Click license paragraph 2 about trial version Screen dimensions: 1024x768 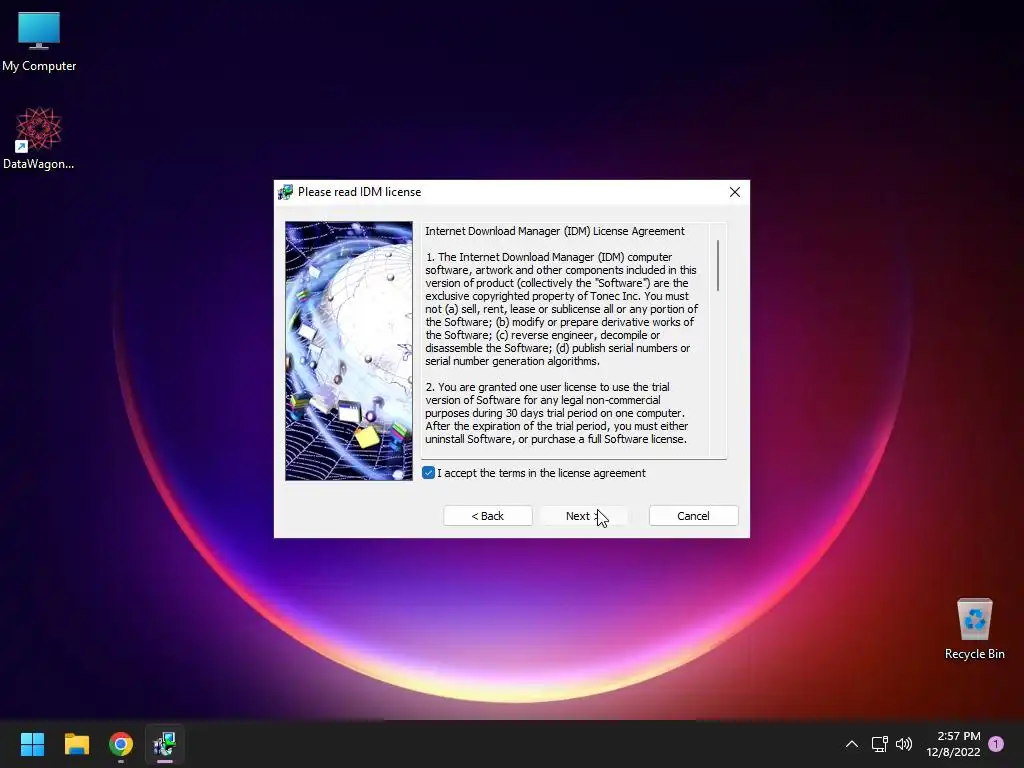click(556, 413)
